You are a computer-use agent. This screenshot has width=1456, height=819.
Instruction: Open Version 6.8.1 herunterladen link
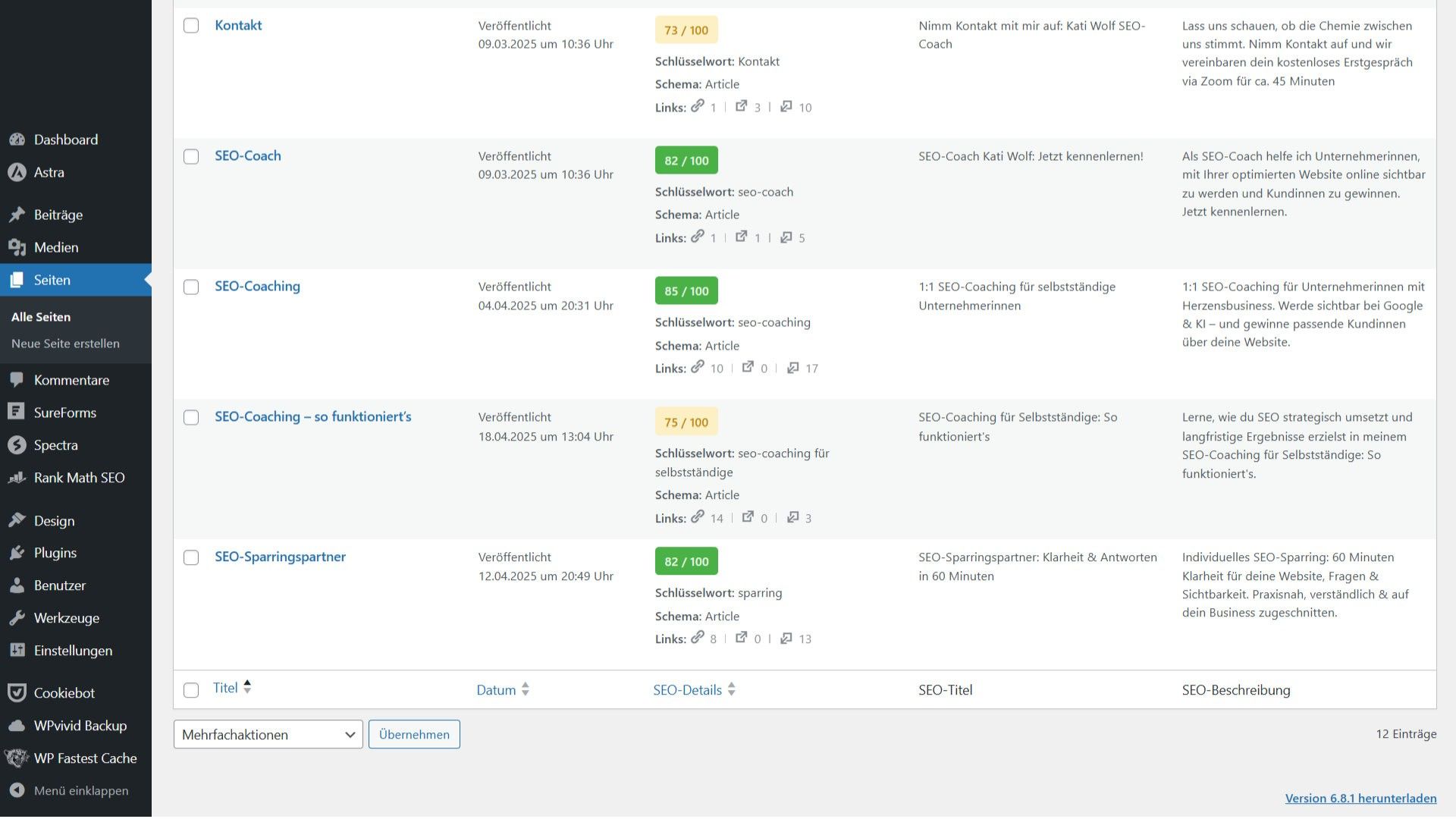pyautogui.click(x=1360, y=798)
